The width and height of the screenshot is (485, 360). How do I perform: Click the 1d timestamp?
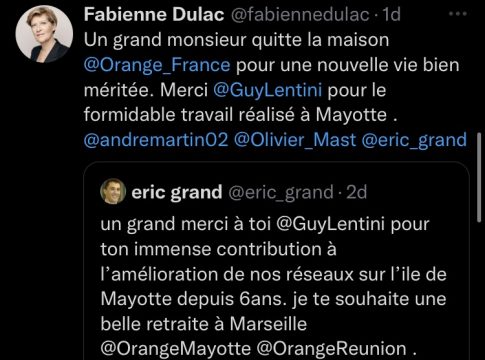391,15
